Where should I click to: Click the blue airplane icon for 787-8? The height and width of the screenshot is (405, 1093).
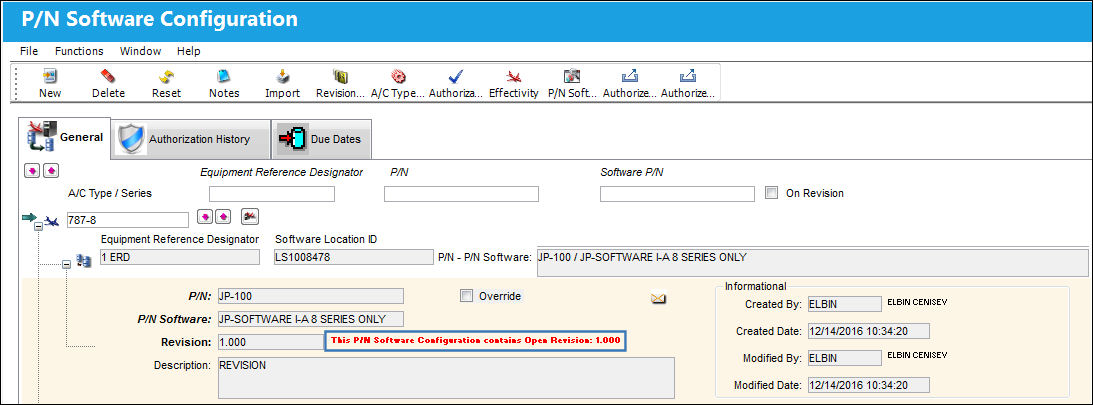click(51, 221)
